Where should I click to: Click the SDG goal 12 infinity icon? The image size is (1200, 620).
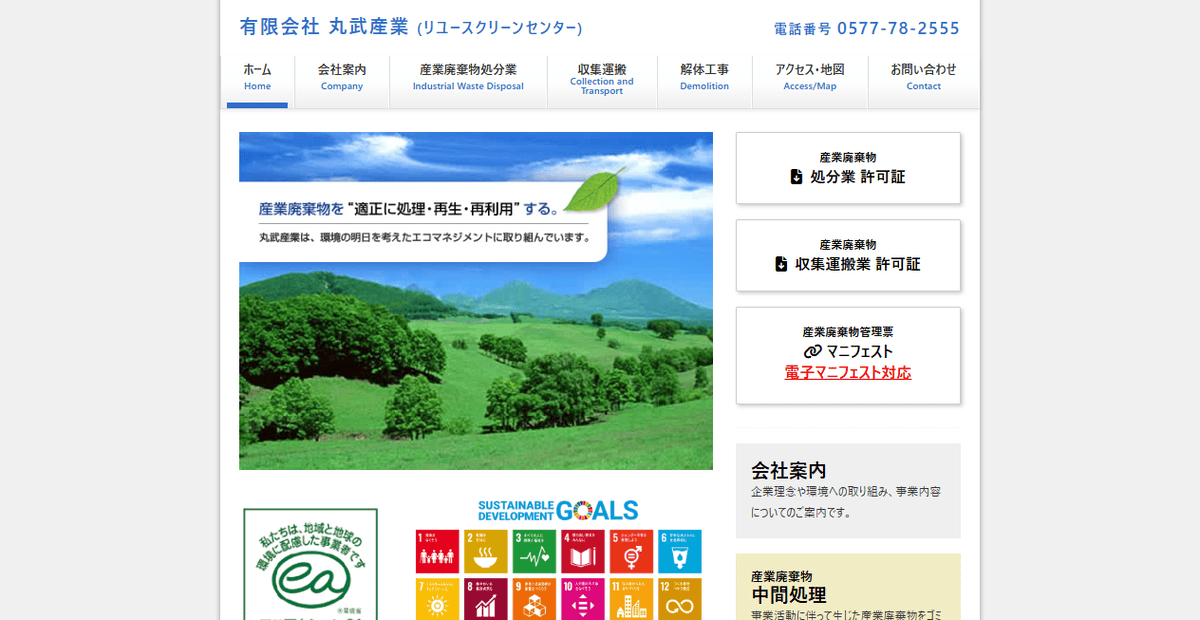tap(678, 602)
